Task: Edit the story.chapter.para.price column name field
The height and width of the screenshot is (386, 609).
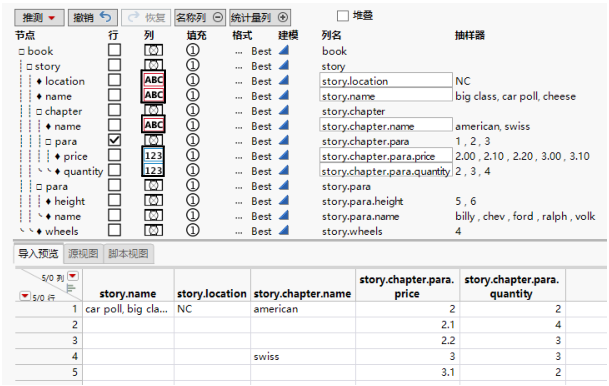Action: click(x=386, y=156)
